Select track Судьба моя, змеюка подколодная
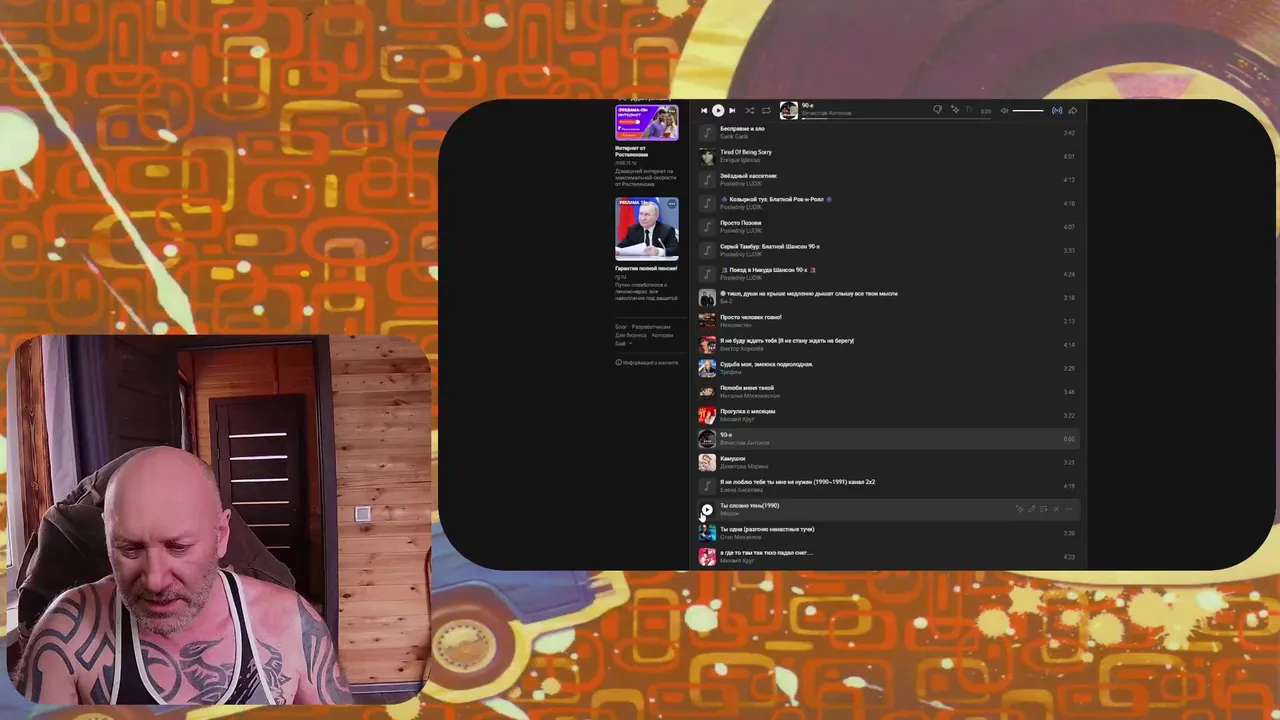This screenshot has width=1280, height=720. pos(767,364)
